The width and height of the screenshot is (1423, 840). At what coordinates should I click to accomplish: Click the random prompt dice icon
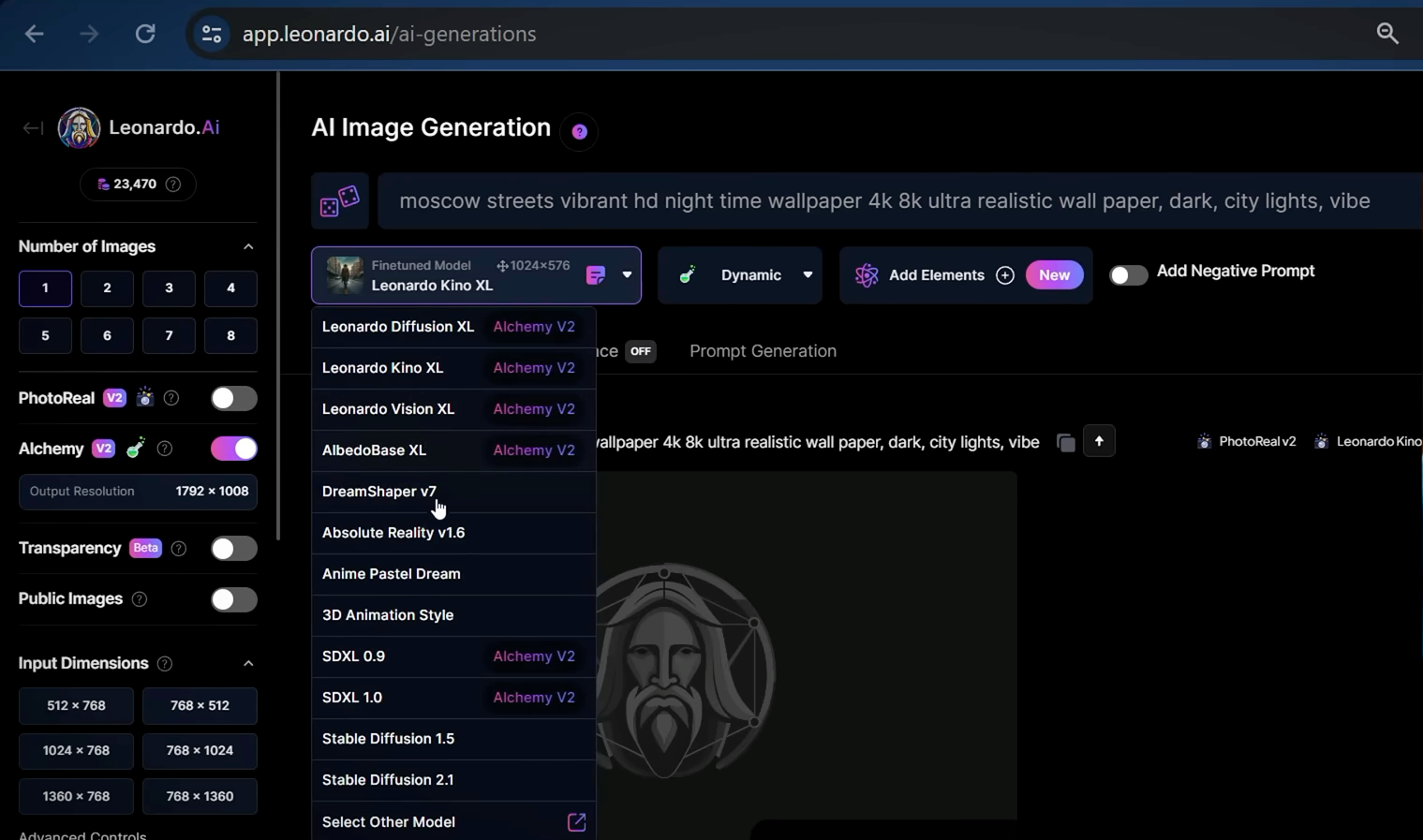[x=339, y=200]
